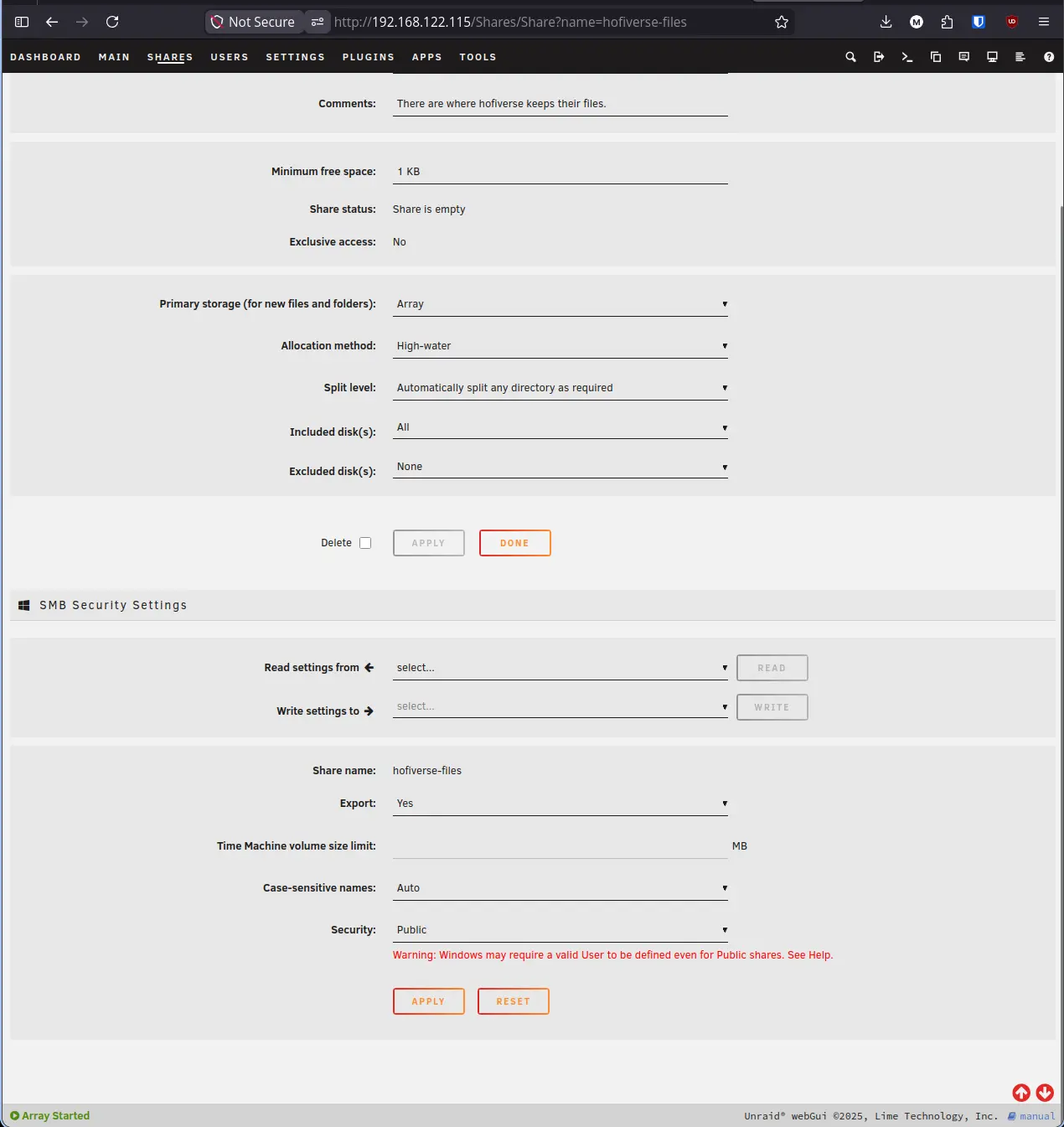Viewport: 1064px width, 1127px height.
Task: Bookmark this page with the star icon
Action: pyautogui.click(x=782, y=22)
